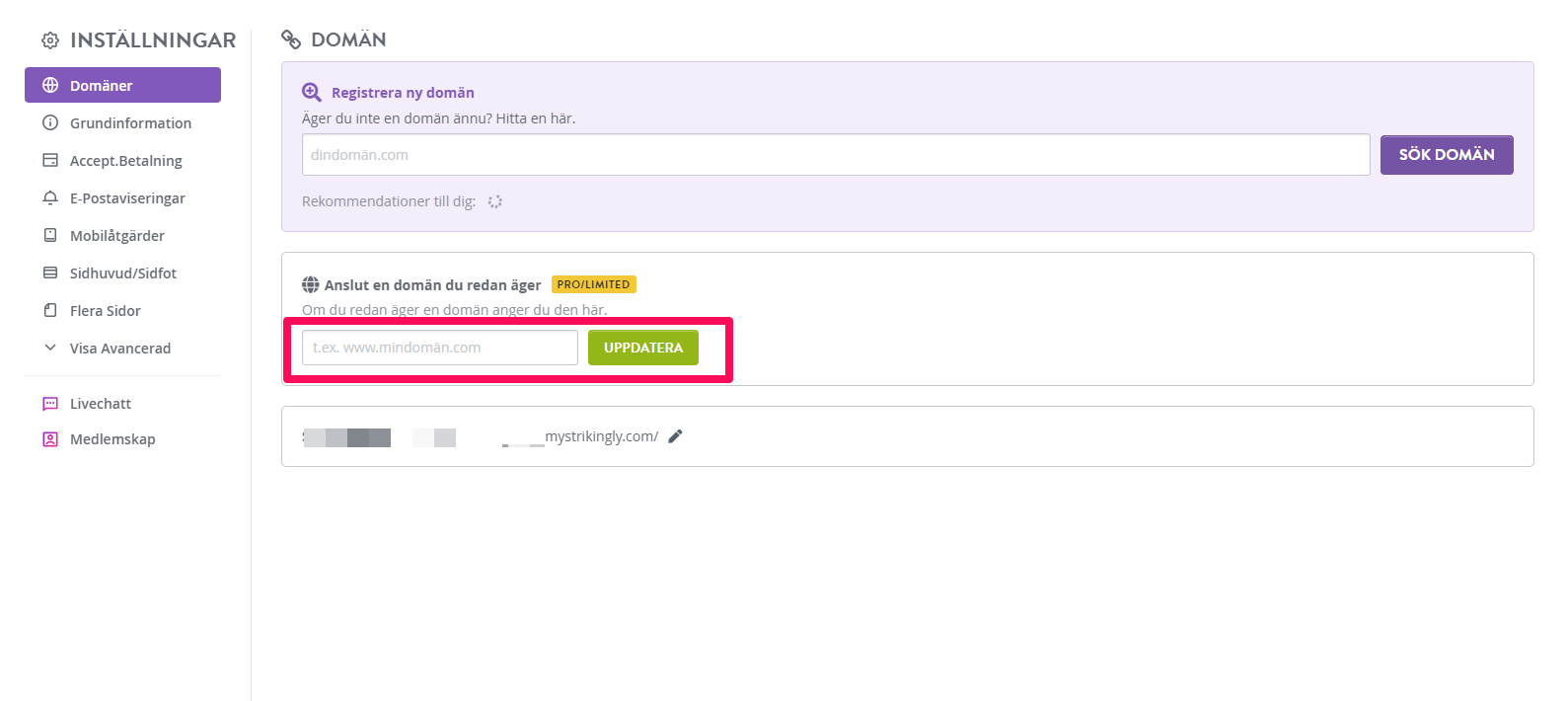Go to the Medlemskap label
The image size is (1568, 701).
[x=112, y=439]
